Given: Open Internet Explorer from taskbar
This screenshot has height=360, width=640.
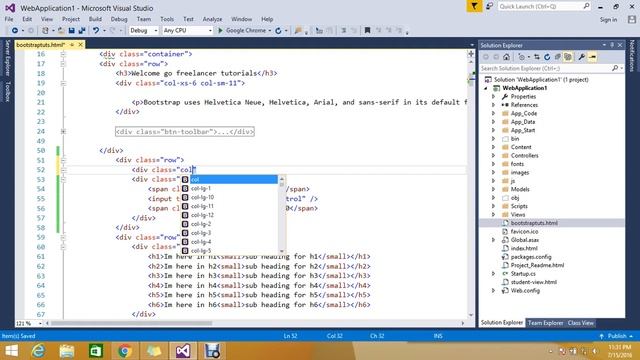Looking at the screenshot, I should (x=38, y=351).
